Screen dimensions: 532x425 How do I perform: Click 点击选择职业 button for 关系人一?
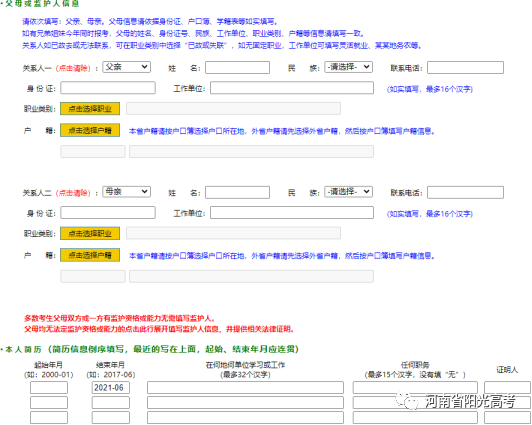click(90, 109)
